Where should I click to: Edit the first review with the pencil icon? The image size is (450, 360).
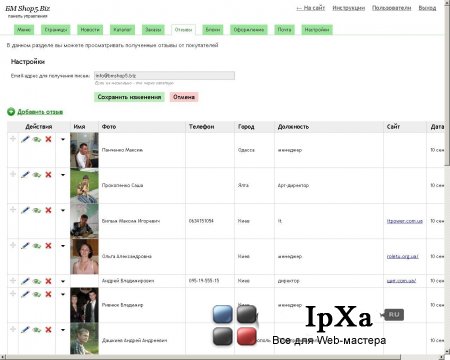(x=25, y=139)
